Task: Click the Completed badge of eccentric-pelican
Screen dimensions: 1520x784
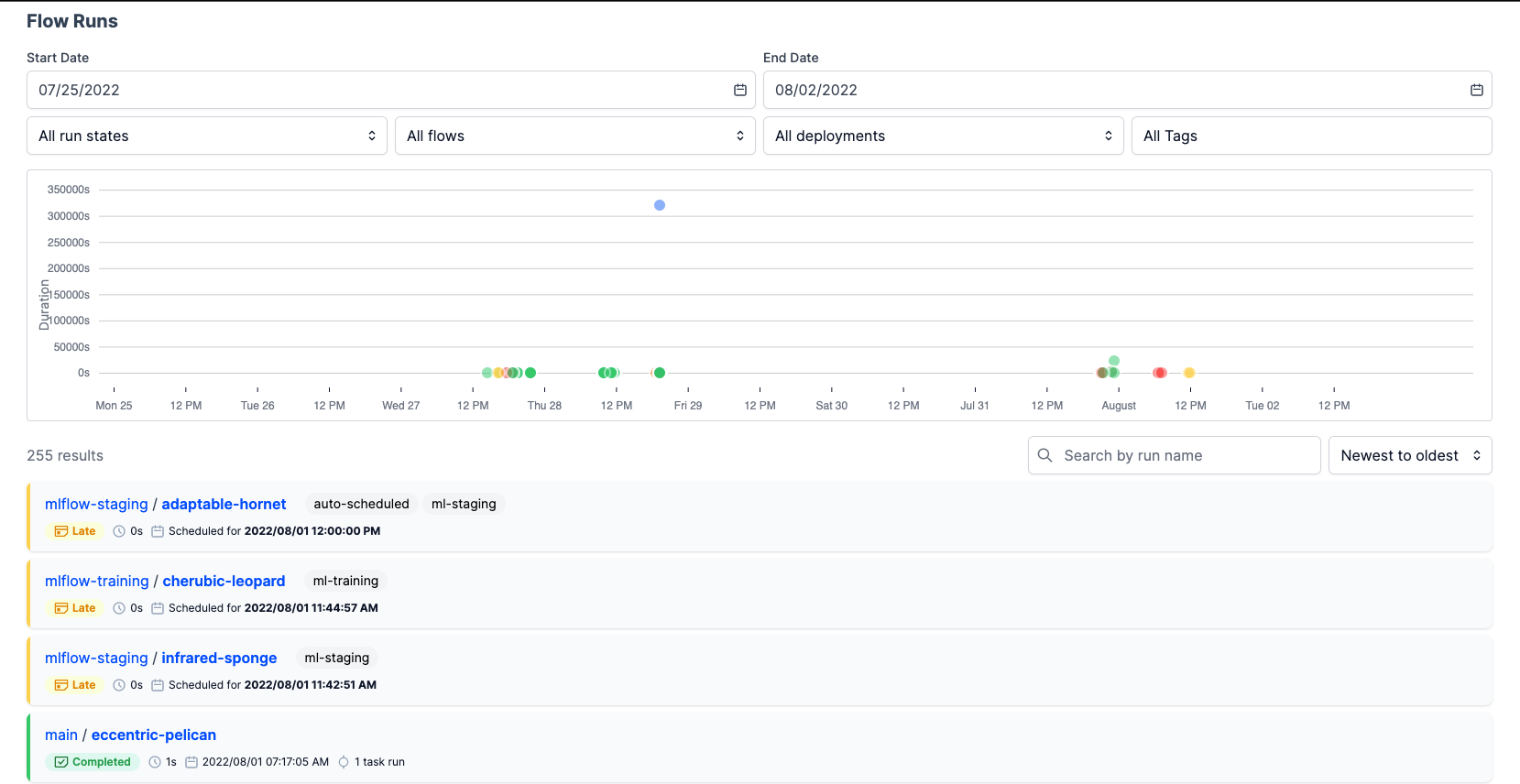Action: tap(92, 762)
